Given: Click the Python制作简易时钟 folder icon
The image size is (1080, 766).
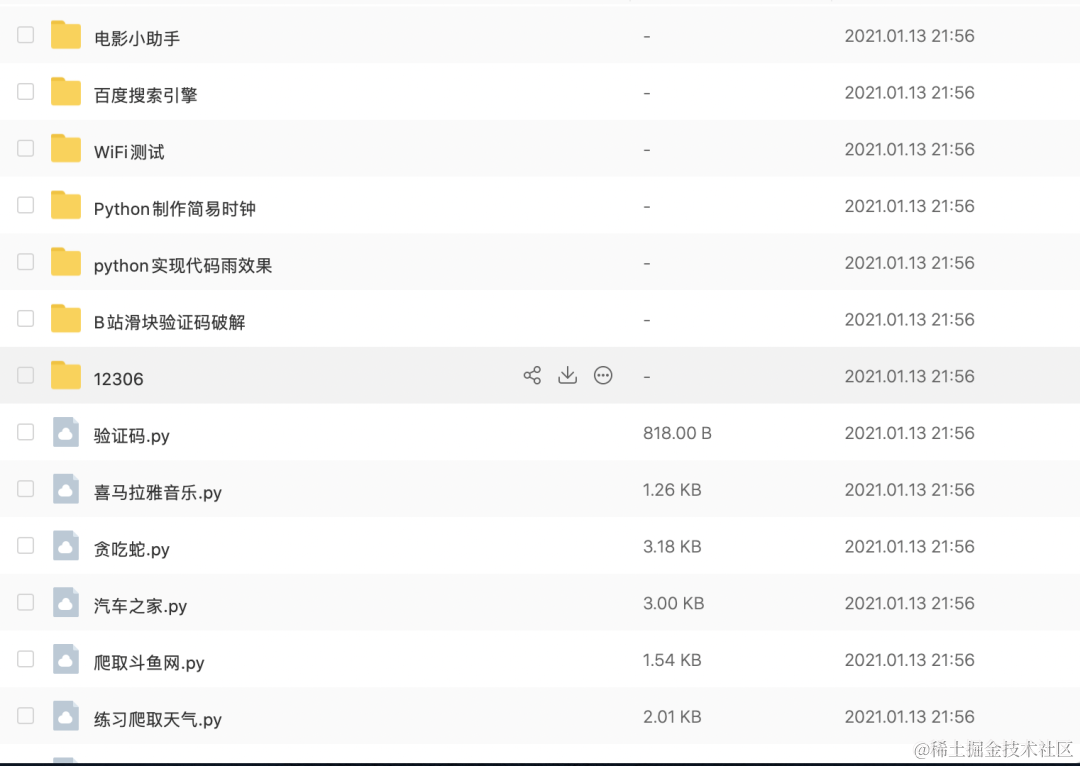Looking at the screenshot, I should (66, 205).
